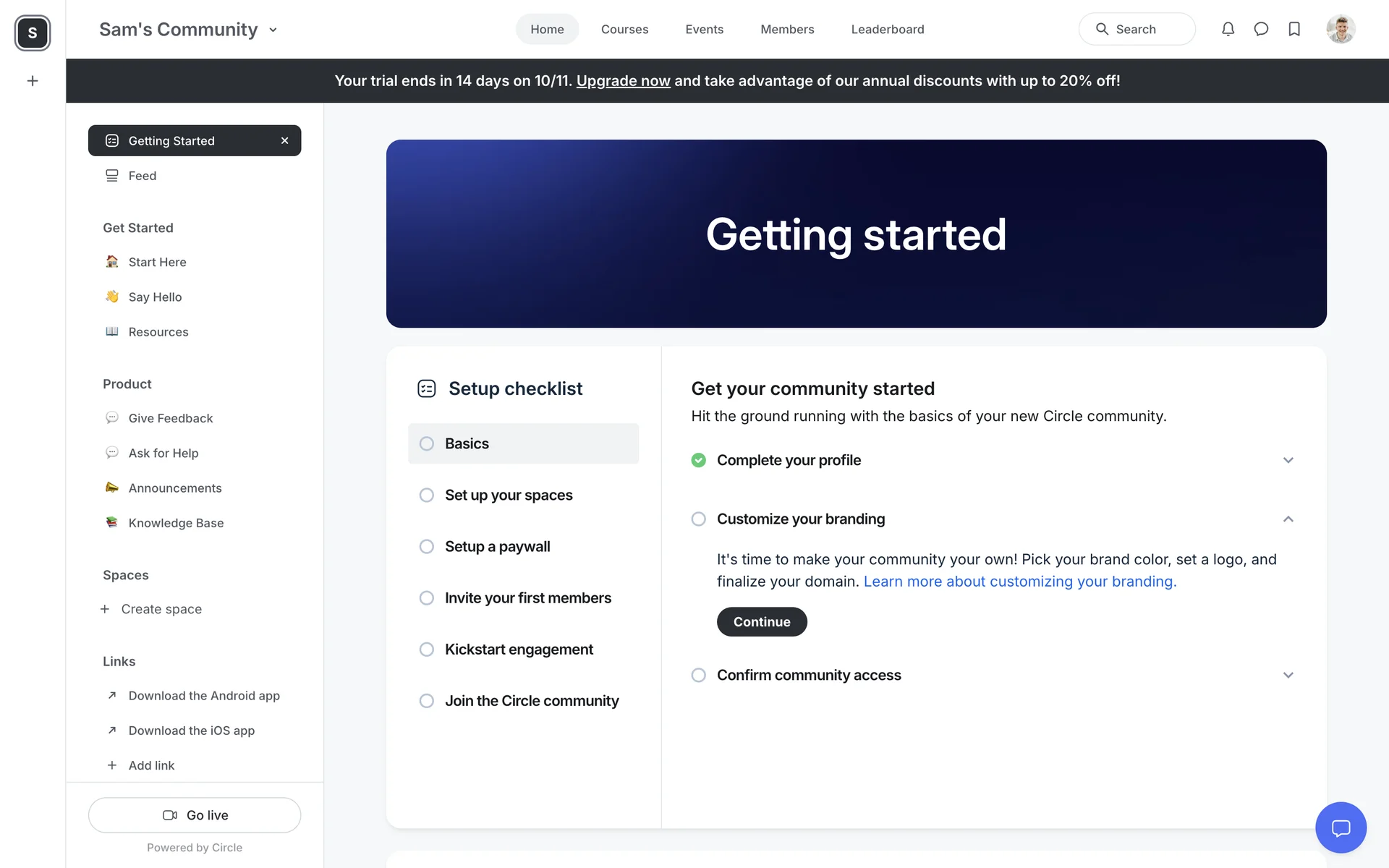Screen dimensions: 1389x868
Task: Toggle the Confirm community access circle
Action: (x=698, y=675)
